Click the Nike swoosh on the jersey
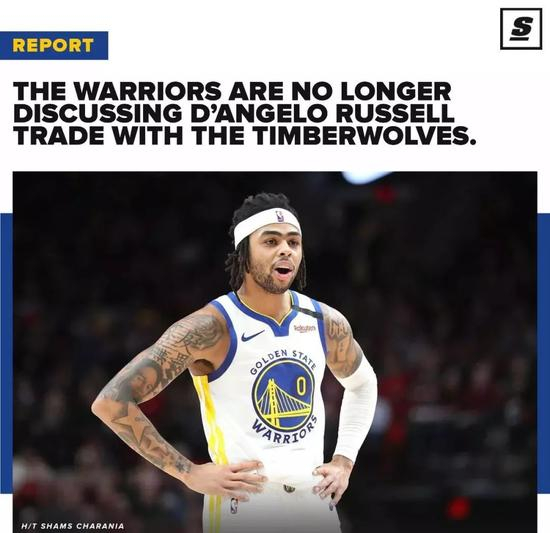The width and height of the screenshot is (550, 533). pos(252,336)
